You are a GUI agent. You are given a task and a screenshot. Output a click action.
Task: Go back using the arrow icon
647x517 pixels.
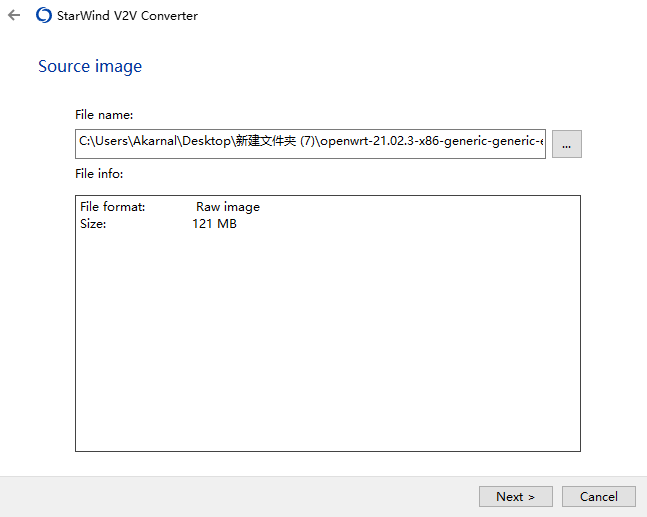point(14,16)
